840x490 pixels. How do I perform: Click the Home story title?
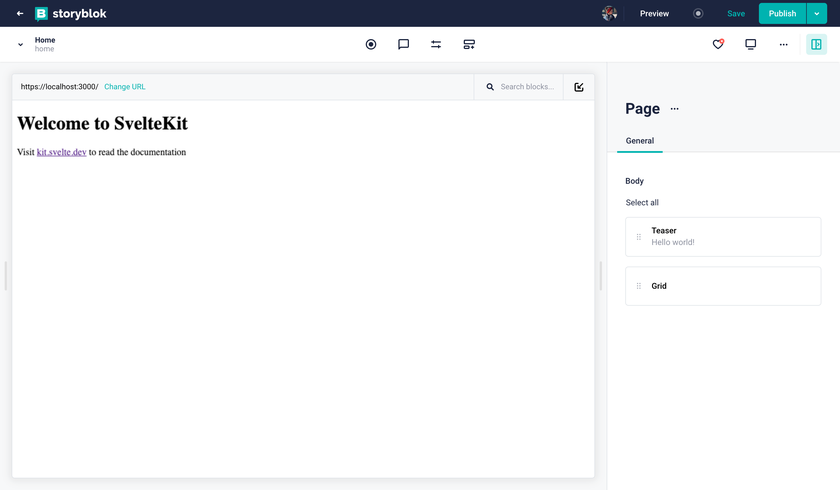point(45,40)
